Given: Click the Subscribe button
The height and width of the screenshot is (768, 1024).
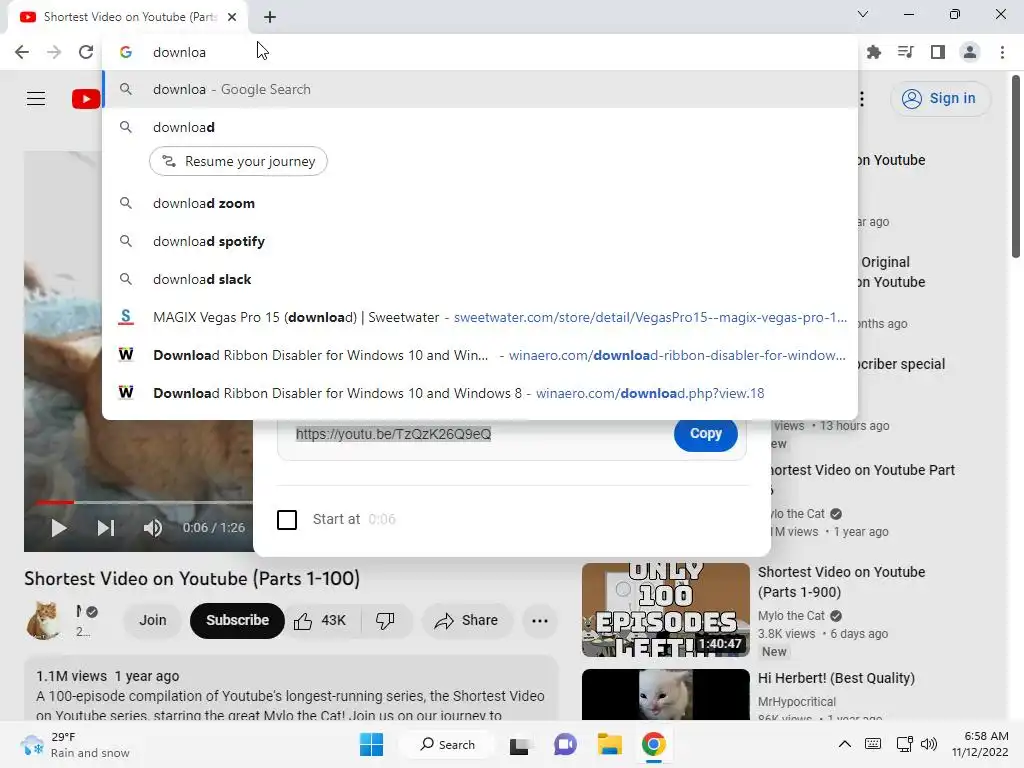Looking at the screenshot, I should click(237, 620).
